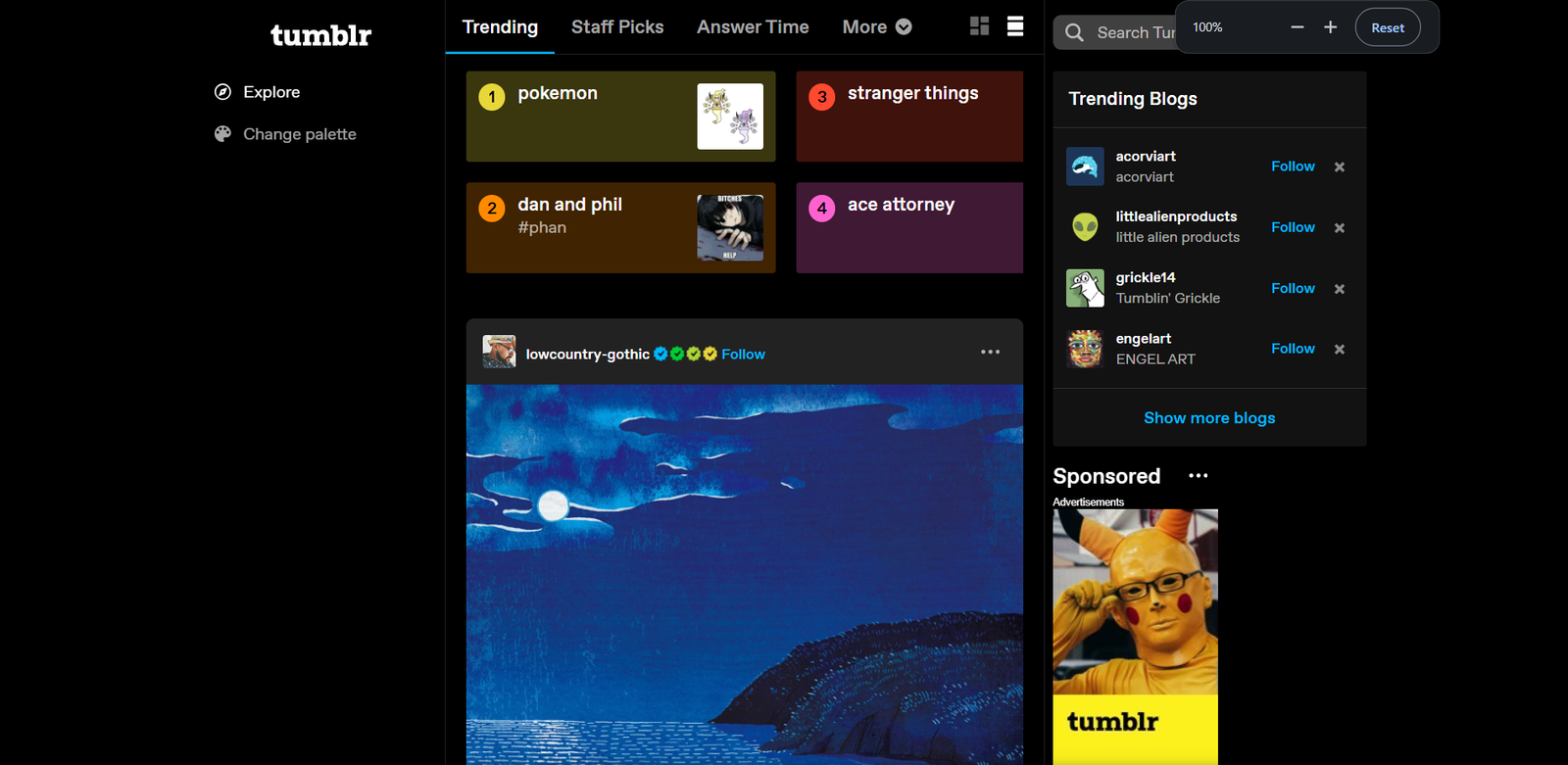Open stranger things trending card
Viewport: 1568px width, 765px height.
click(x=909, y=117)
